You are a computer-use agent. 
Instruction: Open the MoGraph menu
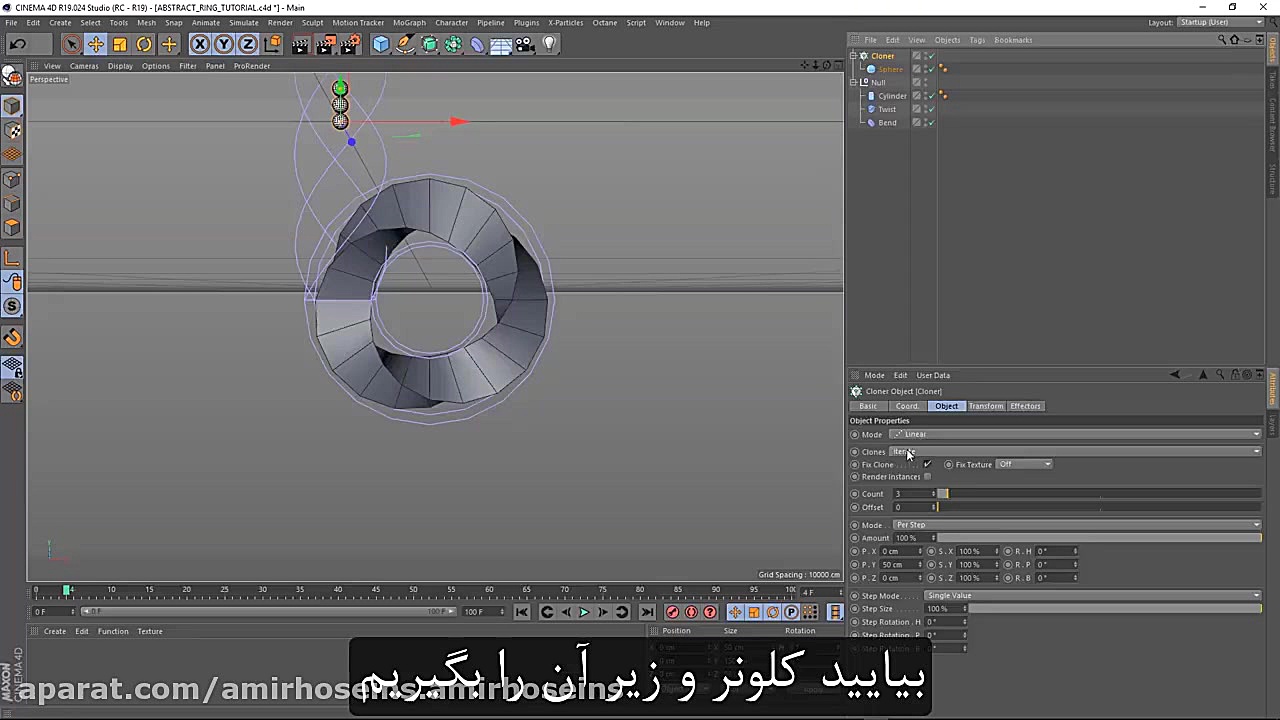point(409,23)
